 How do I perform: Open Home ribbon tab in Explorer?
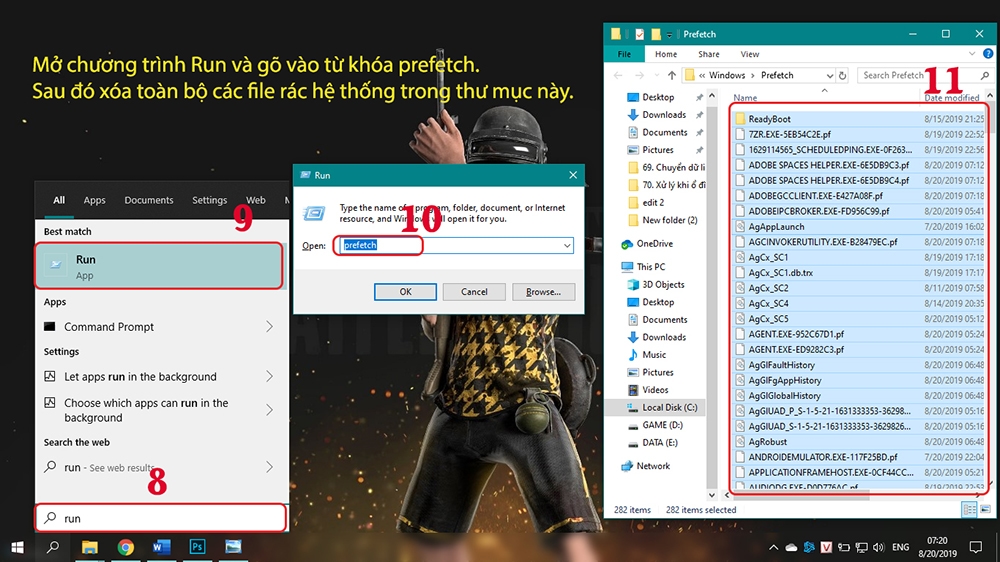click(666, 54)
